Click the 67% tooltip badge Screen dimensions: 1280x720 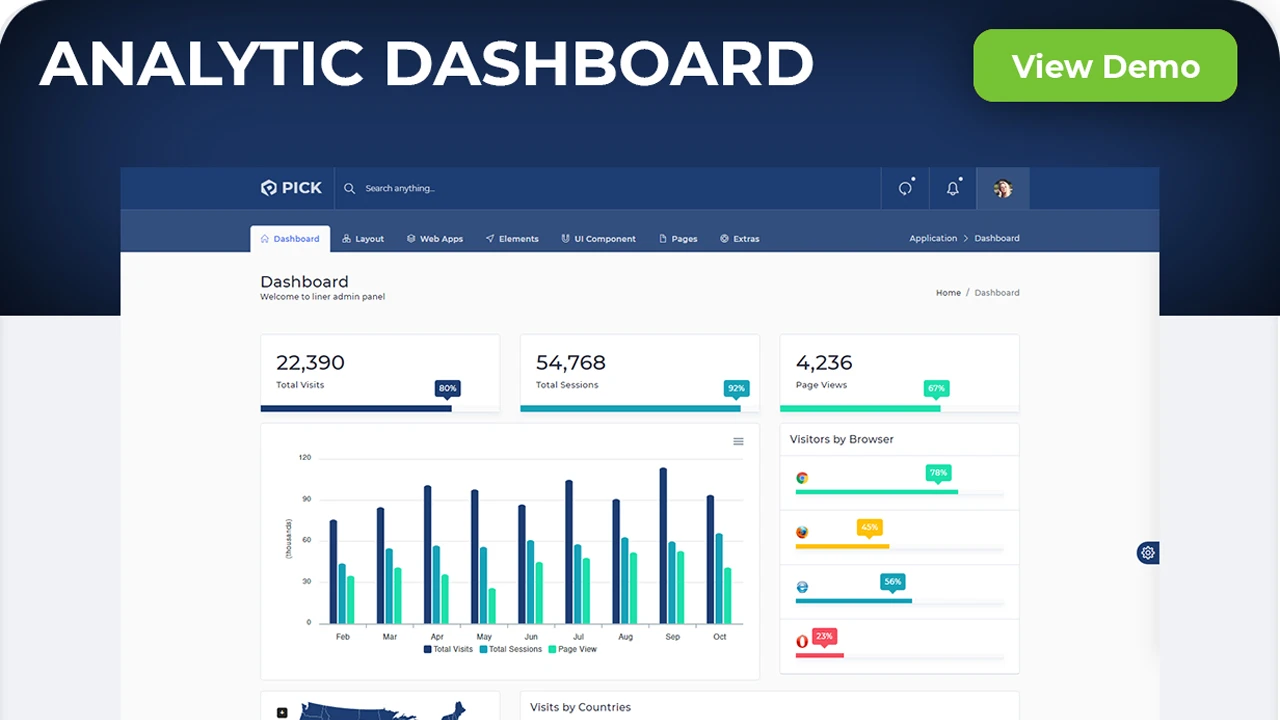pyautogui.click(x=936, y=389)
